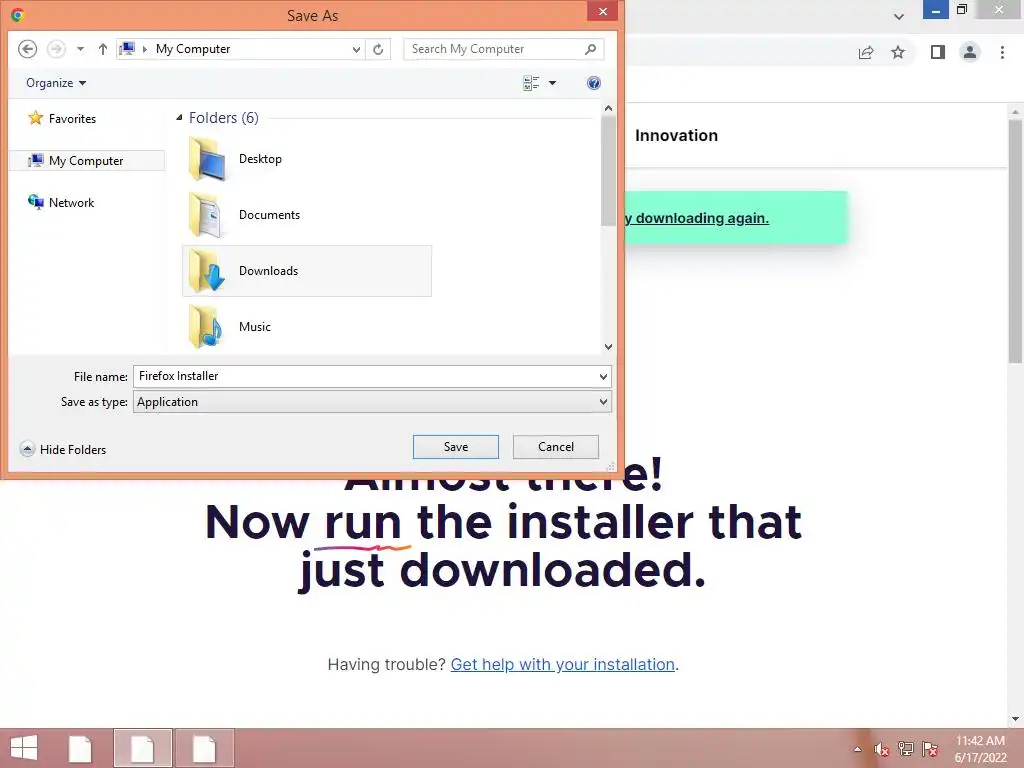Image resolution: width=1024 pixels, height=768 pixels.
Task: Click the Music folder label
Action: [x=255, y=327]
